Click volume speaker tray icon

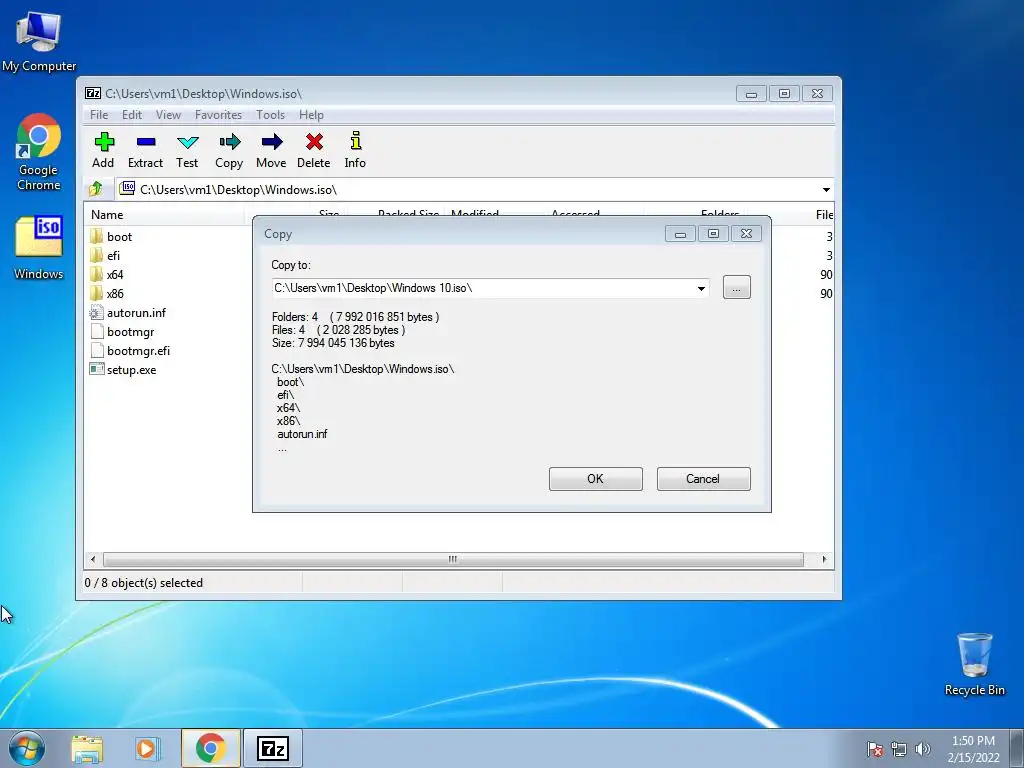point(923,749)
